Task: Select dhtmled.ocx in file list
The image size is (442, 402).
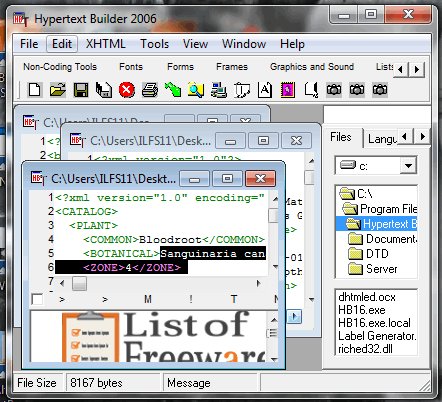Action: coord(367,297)
